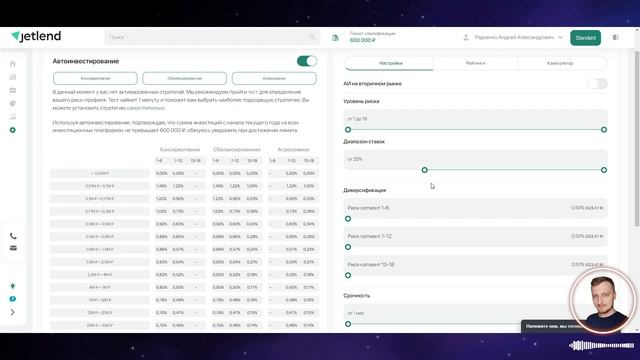Switch to the Настройки tab
640x360 pixels.
pos(391,63)
